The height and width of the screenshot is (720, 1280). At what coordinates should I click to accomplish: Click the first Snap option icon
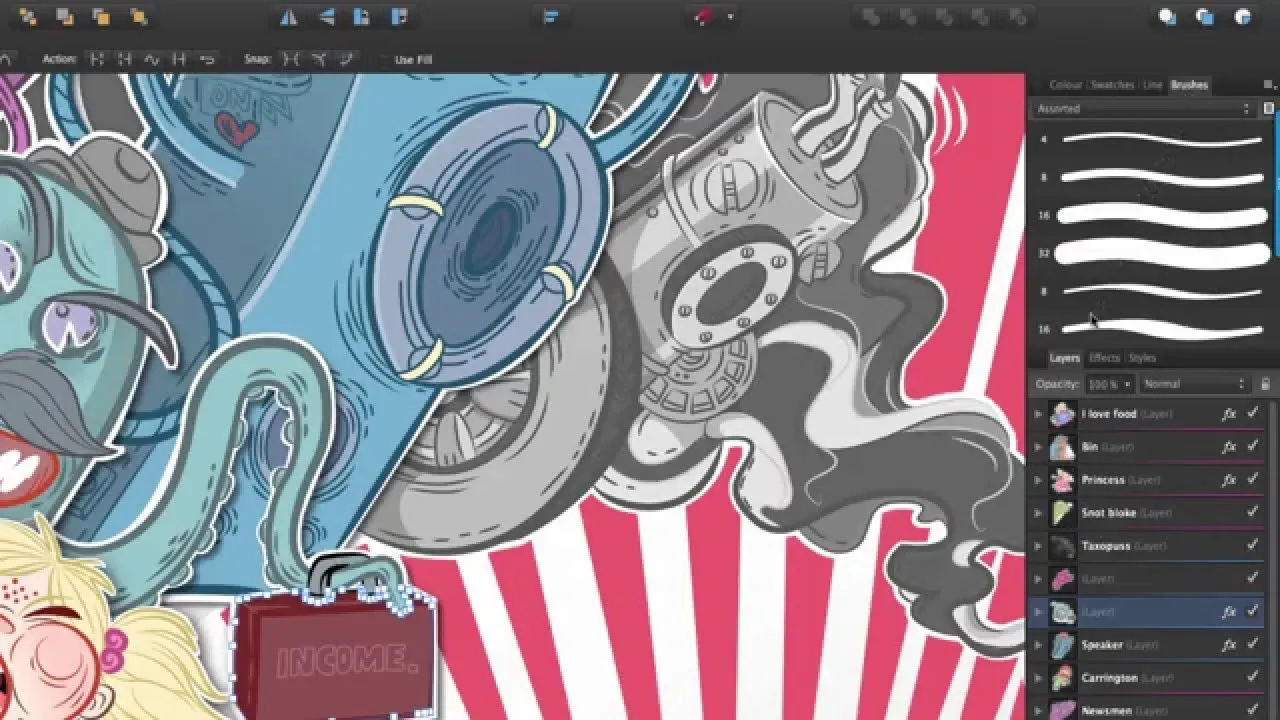(x=291, y=60)
